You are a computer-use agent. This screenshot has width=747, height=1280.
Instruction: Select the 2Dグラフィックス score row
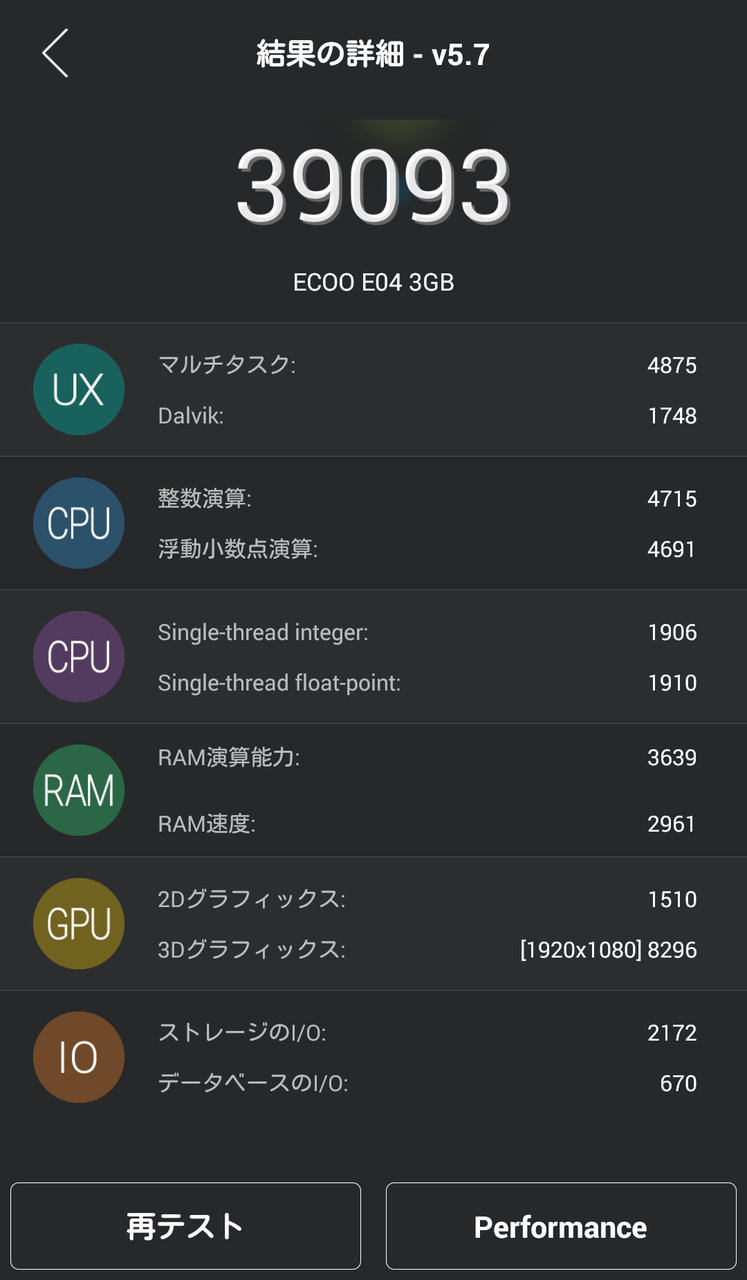(x=427, y=899)
